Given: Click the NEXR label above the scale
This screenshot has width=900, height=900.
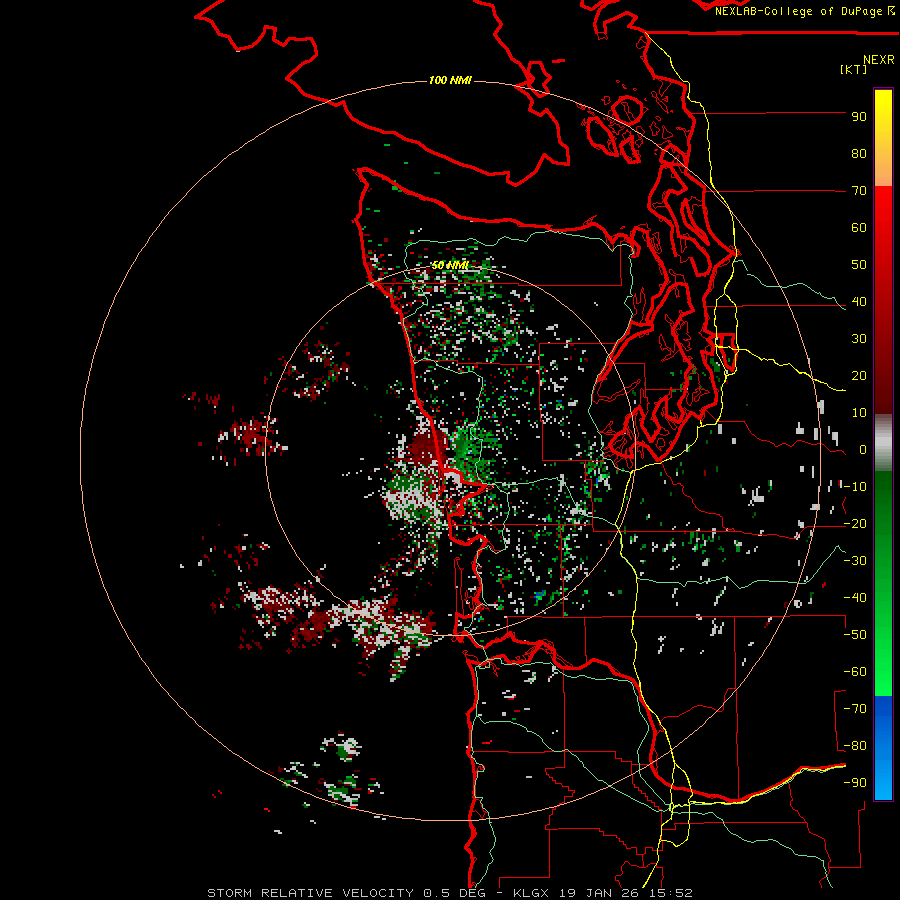Looking at the screenshot, I should pos(879,60).
